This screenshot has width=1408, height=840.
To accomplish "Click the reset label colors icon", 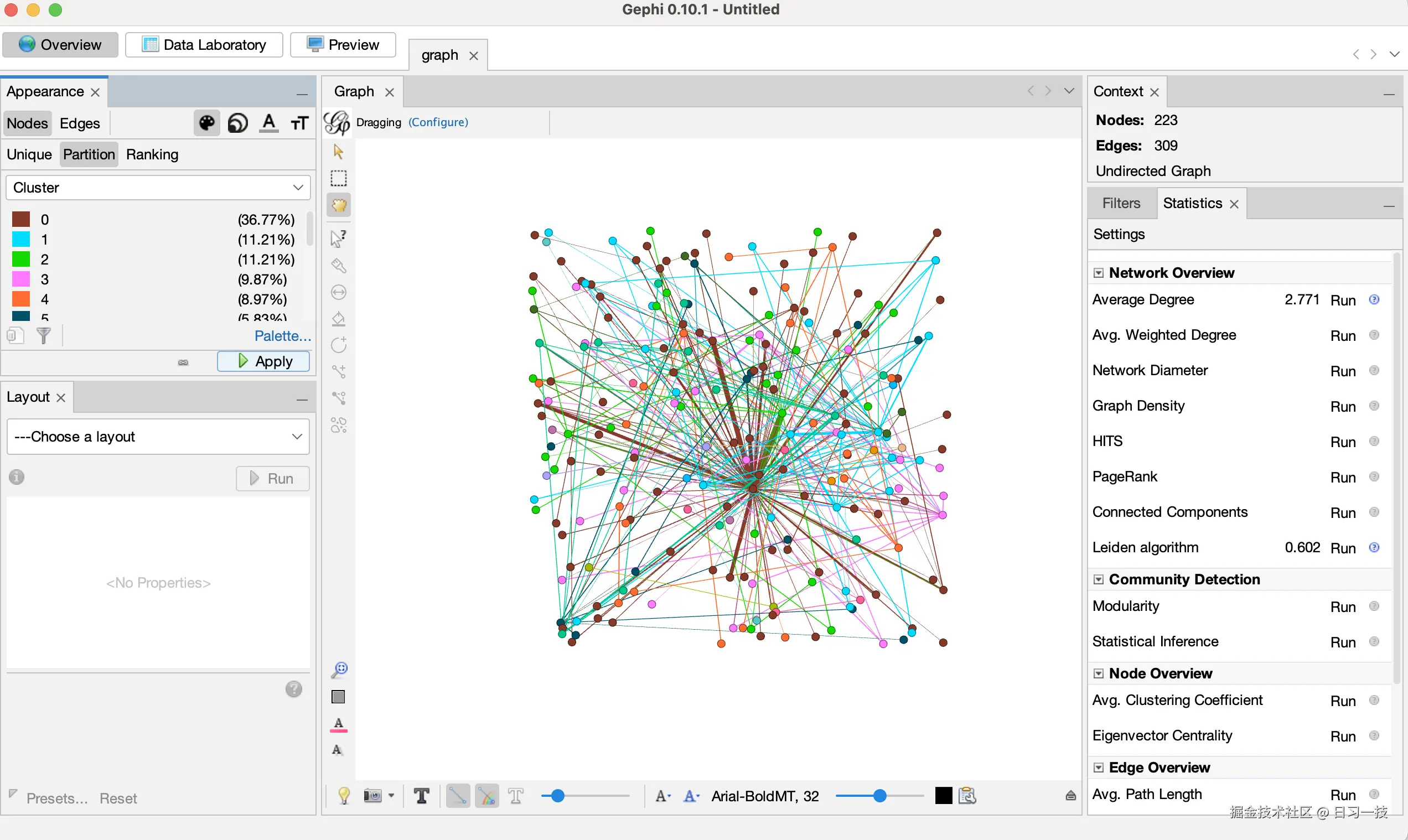I will [338, 724].
